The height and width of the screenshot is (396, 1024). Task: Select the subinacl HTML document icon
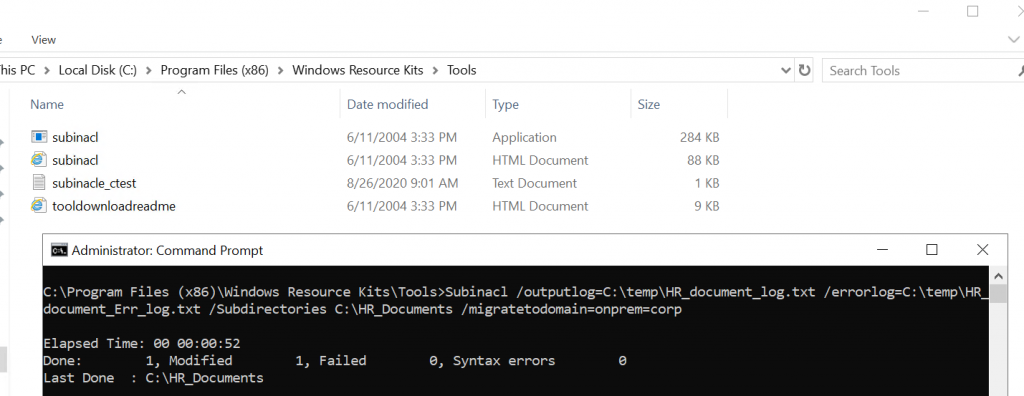click(39, 159)
